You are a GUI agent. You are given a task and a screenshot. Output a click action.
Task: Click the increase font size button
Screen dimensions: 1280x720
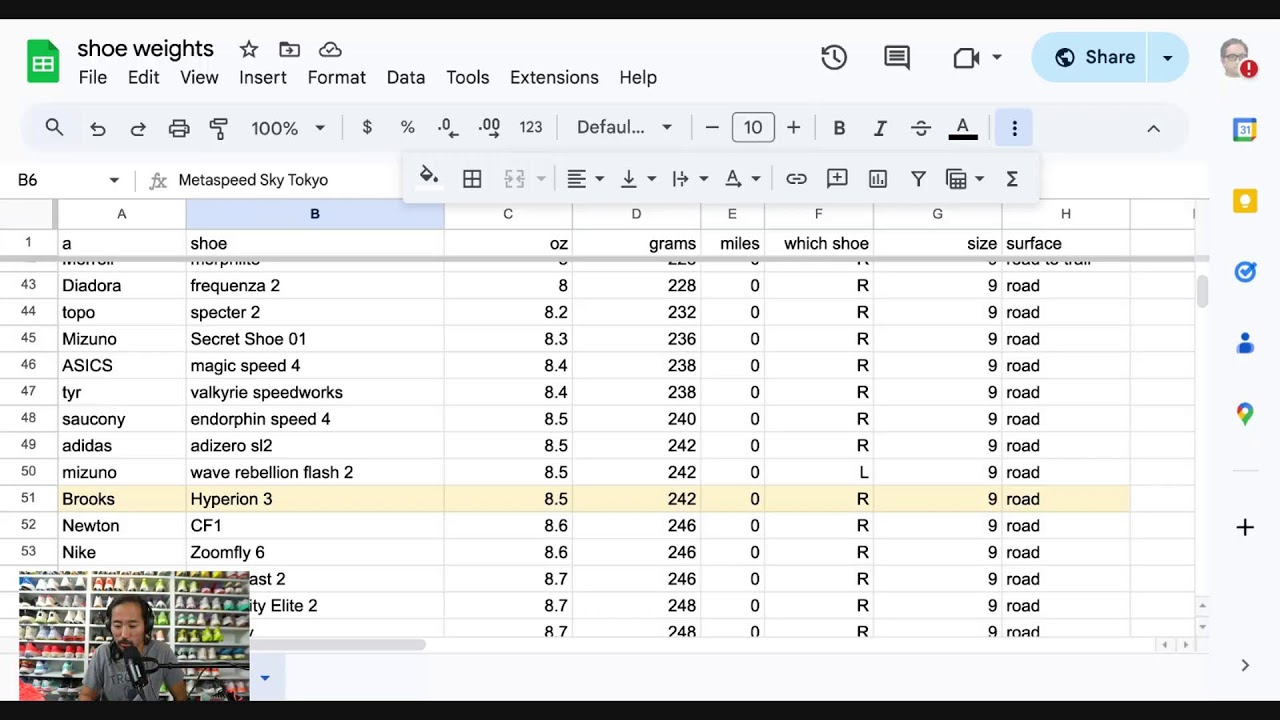(793, 128)
